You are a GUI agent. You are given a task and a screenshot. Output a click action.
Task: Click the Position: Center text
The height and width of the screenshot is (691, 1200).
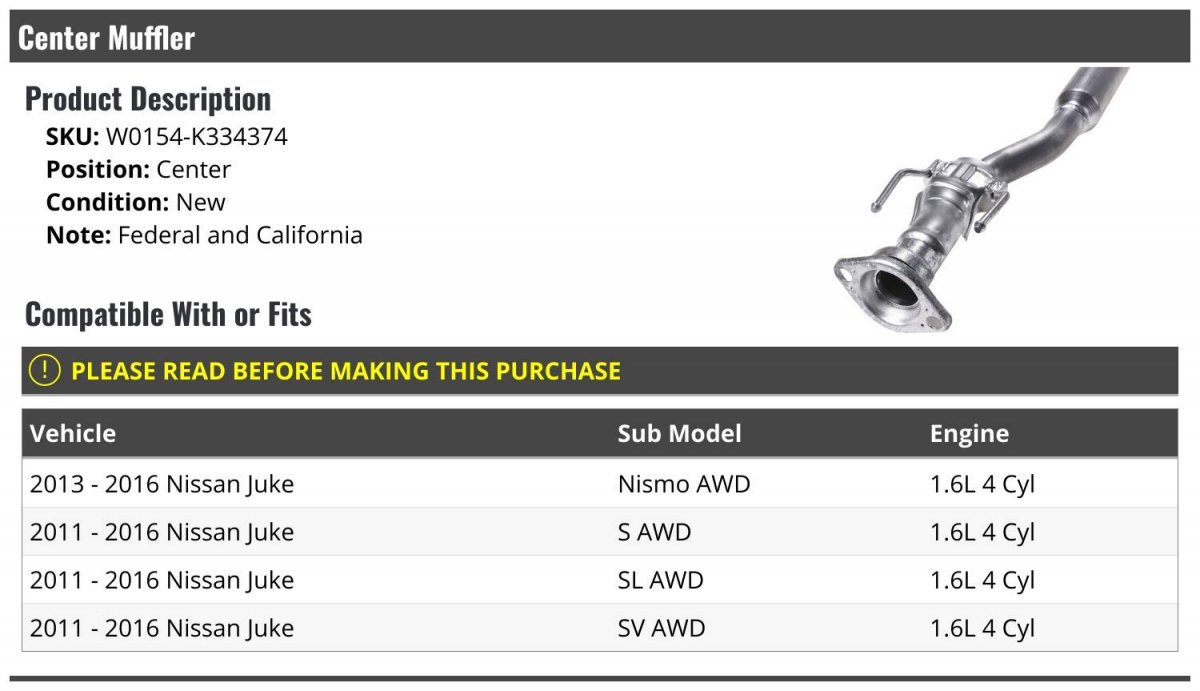click(138, 170)
